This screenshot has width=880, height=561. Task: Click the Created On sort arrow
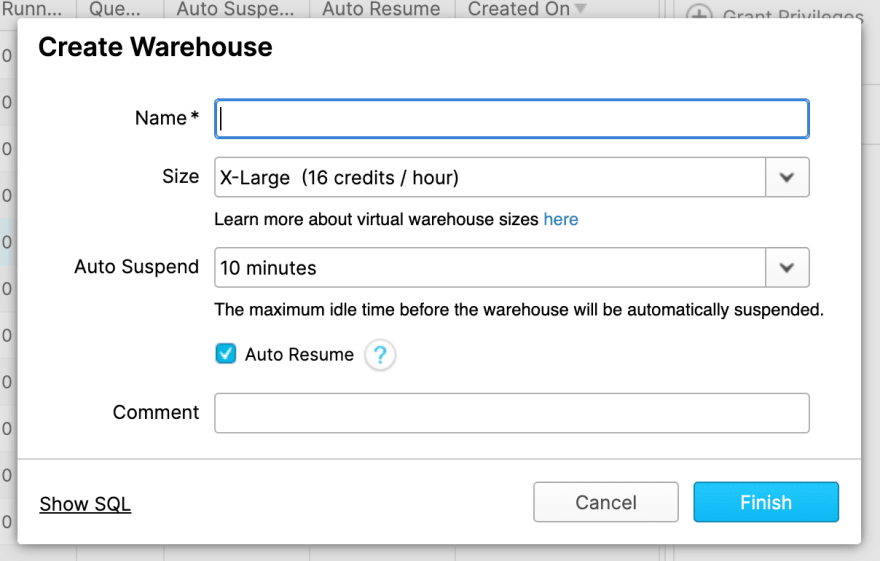point(581,9)
